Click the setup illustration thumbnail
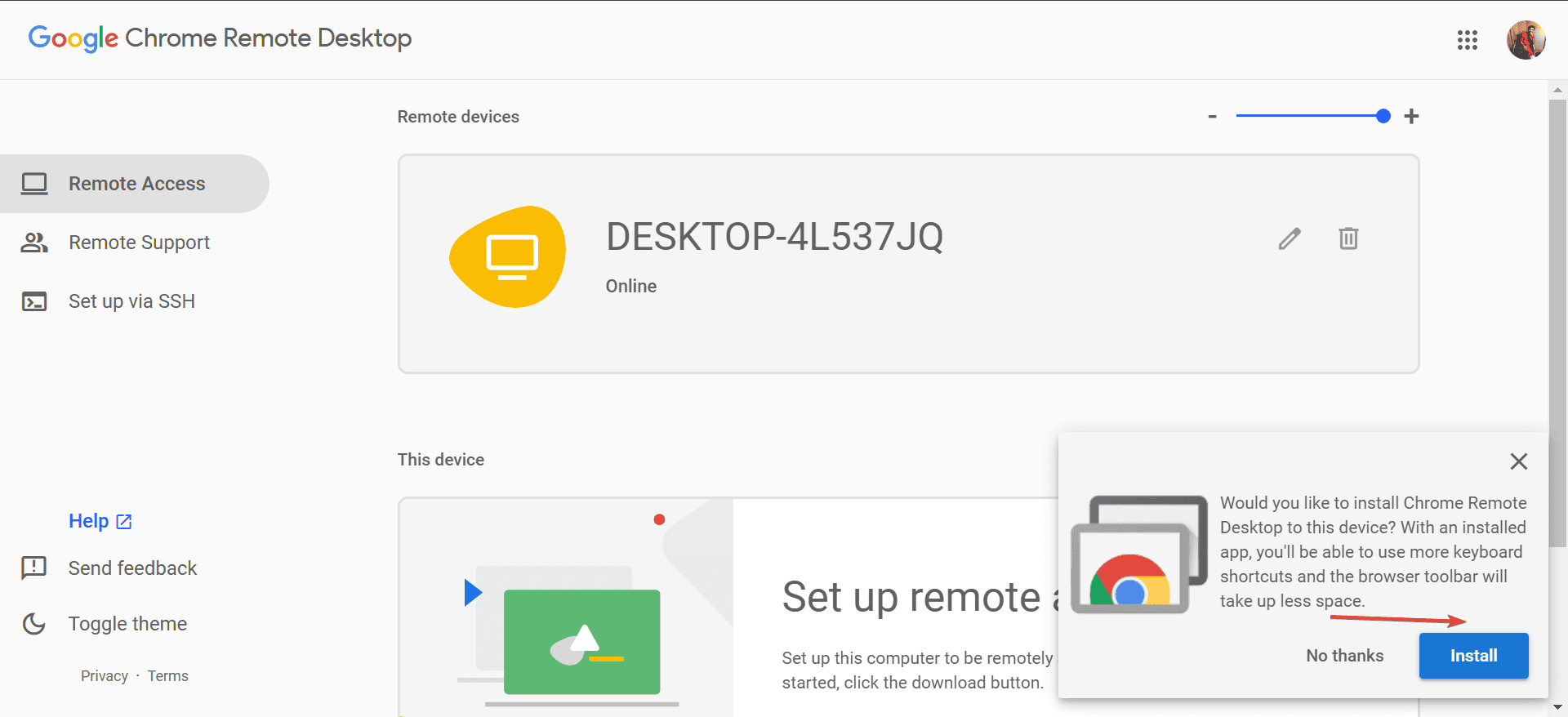Image resolution: width=1568 pixels, height=717 pixels. (567, 608)
